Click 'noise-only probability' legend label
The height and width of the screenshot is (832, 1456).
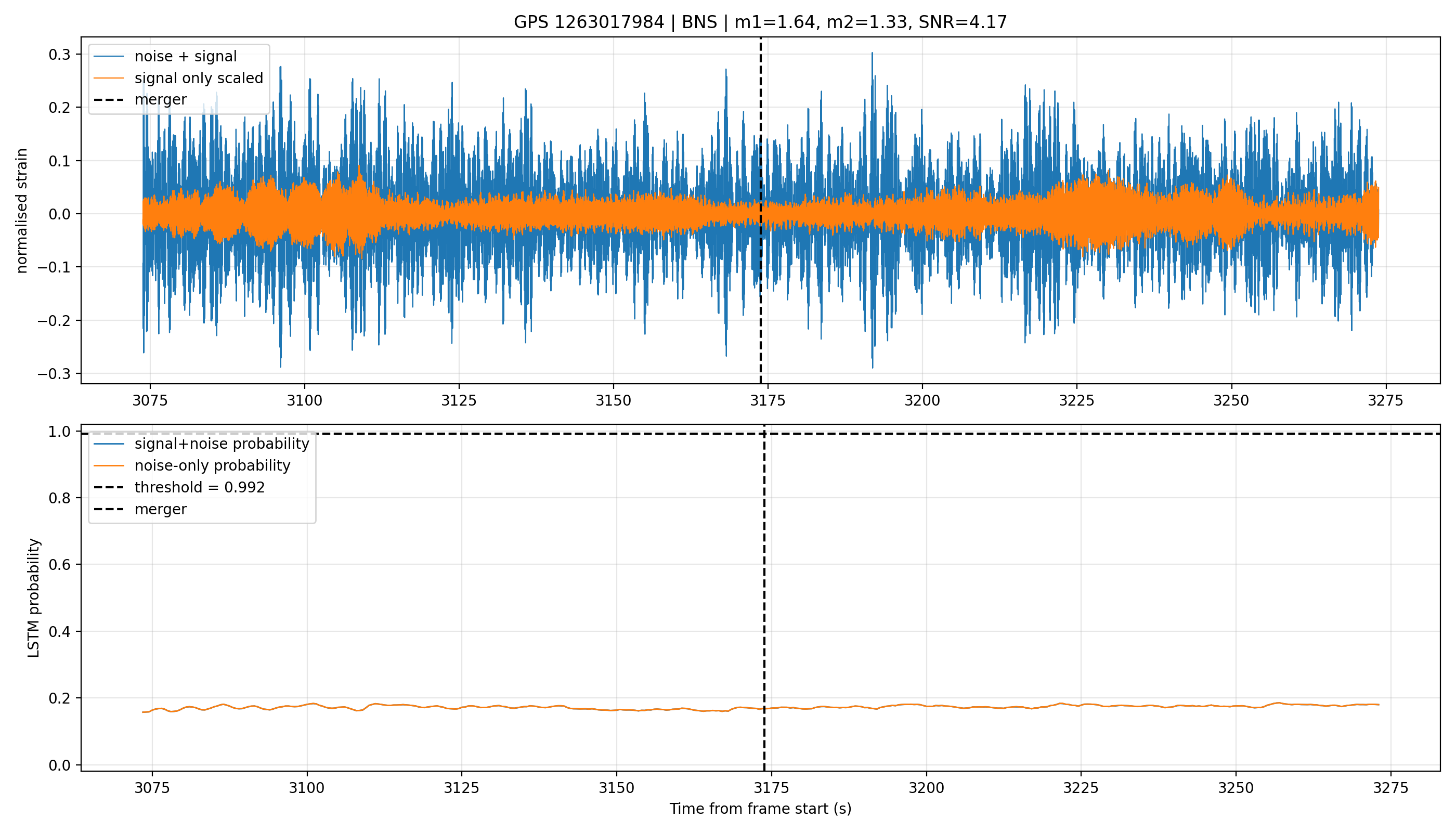[213, 466]
